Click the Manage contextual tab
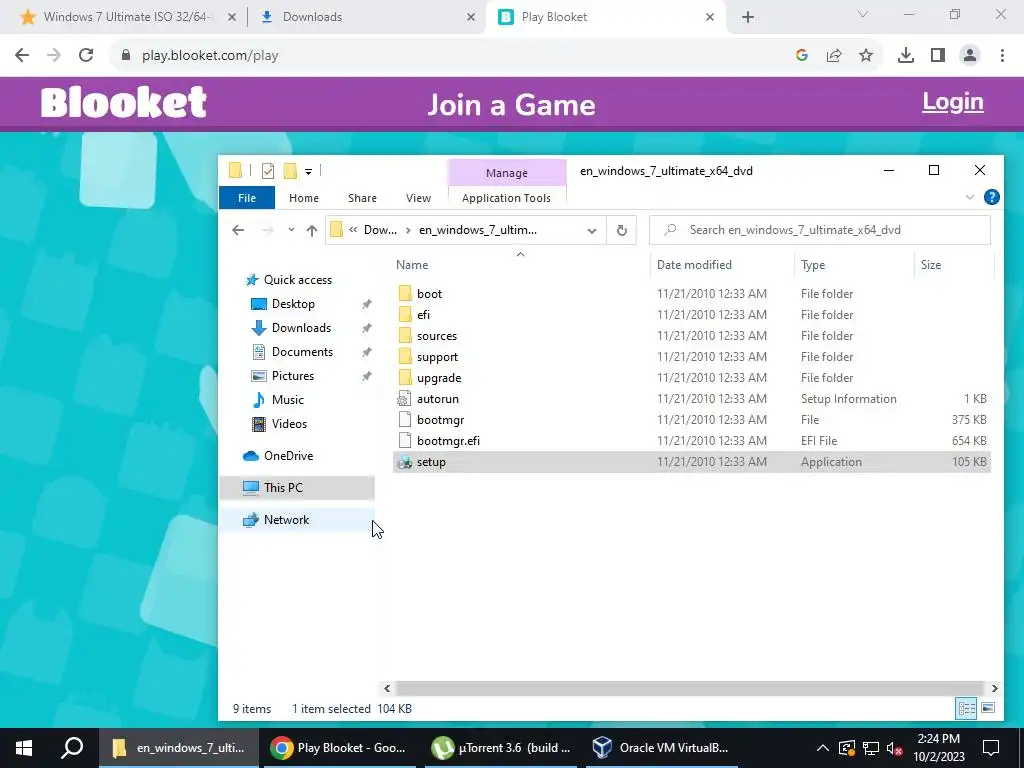 pyautogui.click(x=507, y=173)
